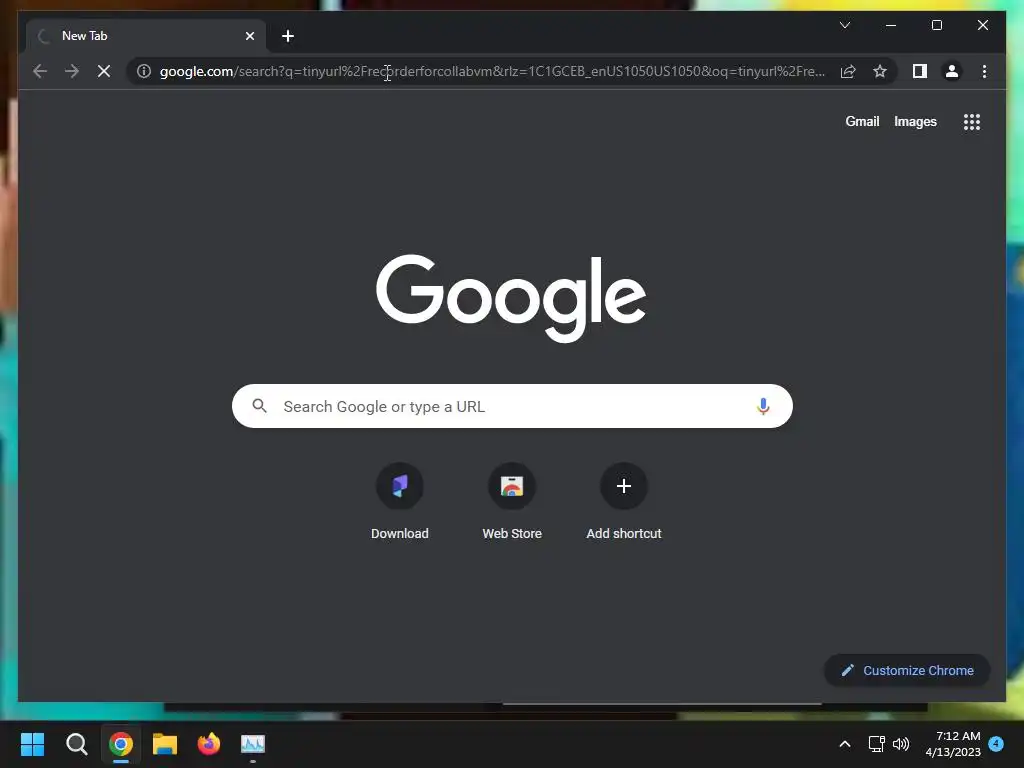The image size is (1024, 768).
Task: Open the Download shortcut
Action: click(x=400, y=502)
